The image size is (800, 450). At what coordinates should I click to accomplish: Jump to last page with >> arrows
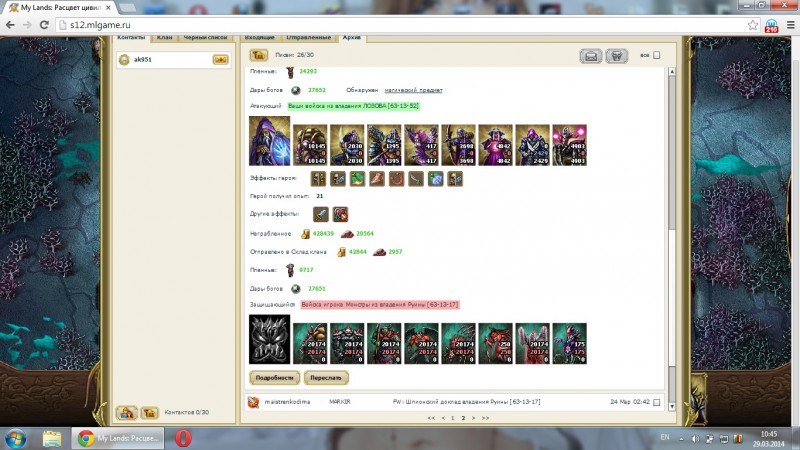485,418
